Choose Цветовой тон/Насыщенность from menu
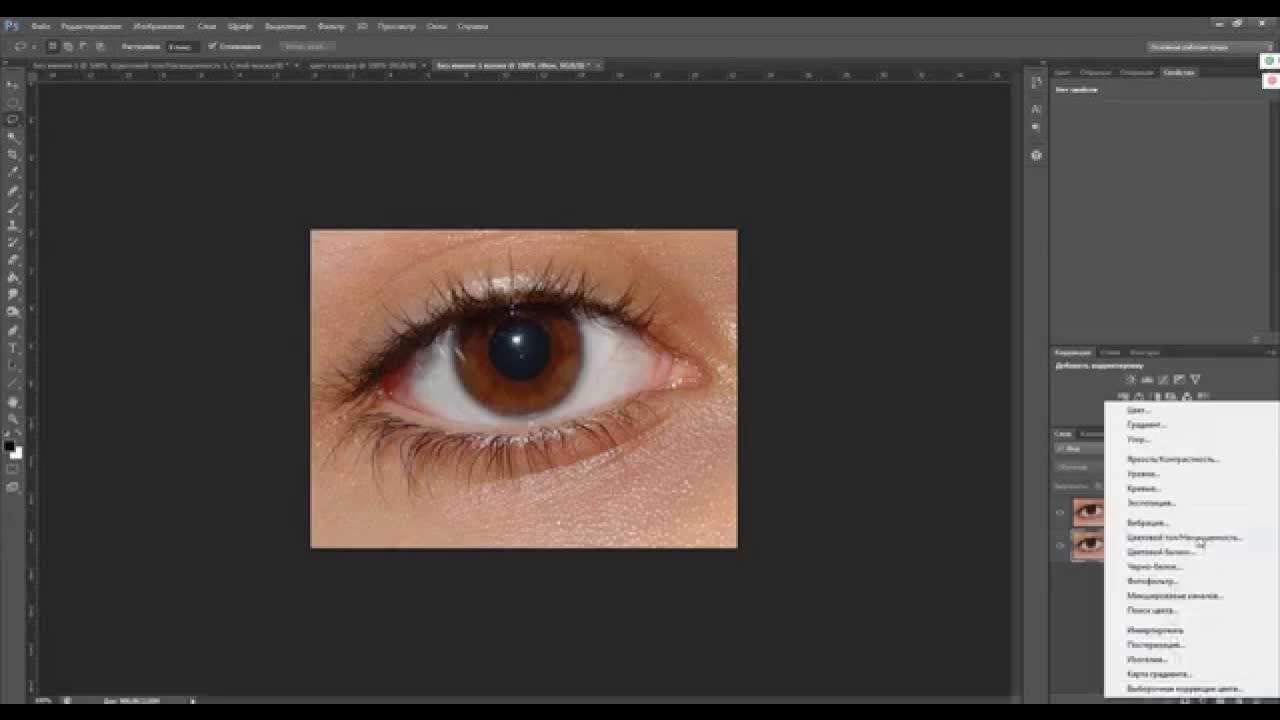The width and height of the screenshot is (1280, 720). tap(1184, 537)
